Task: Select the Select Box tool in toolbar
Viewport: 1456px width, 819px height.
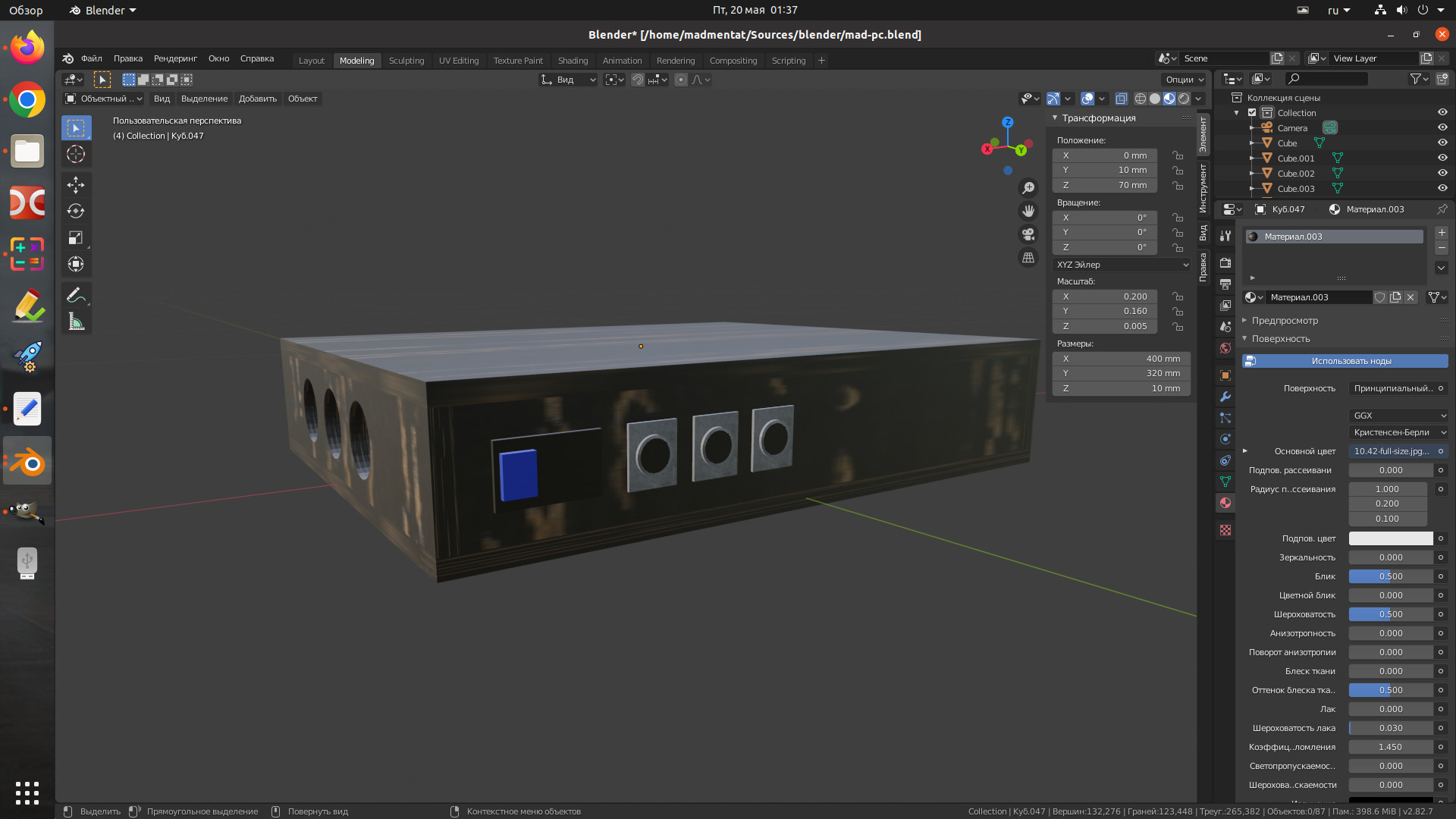Action: [76, 128]
